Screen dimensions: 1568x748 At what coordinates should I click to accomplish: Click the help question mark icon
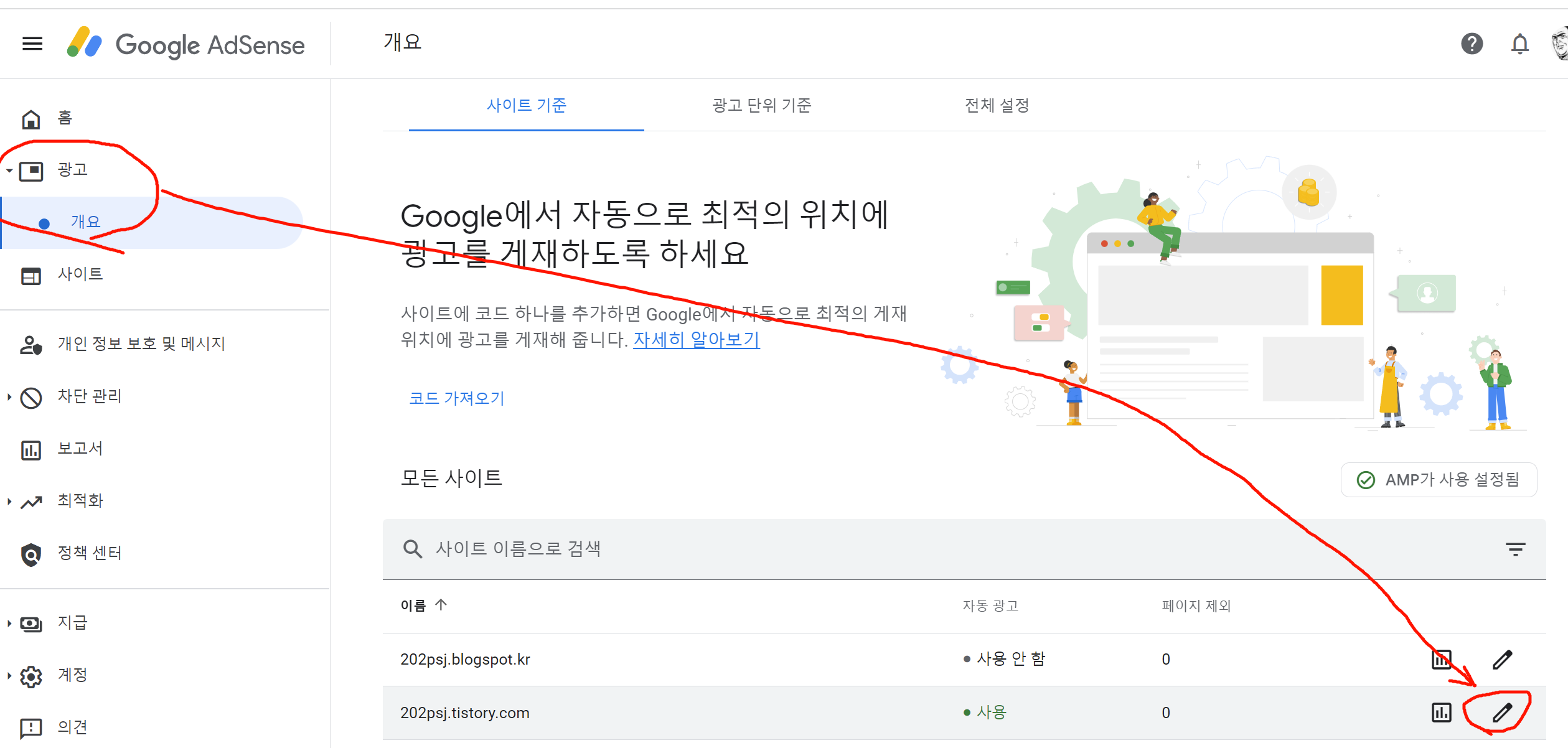click(1472, 44)
